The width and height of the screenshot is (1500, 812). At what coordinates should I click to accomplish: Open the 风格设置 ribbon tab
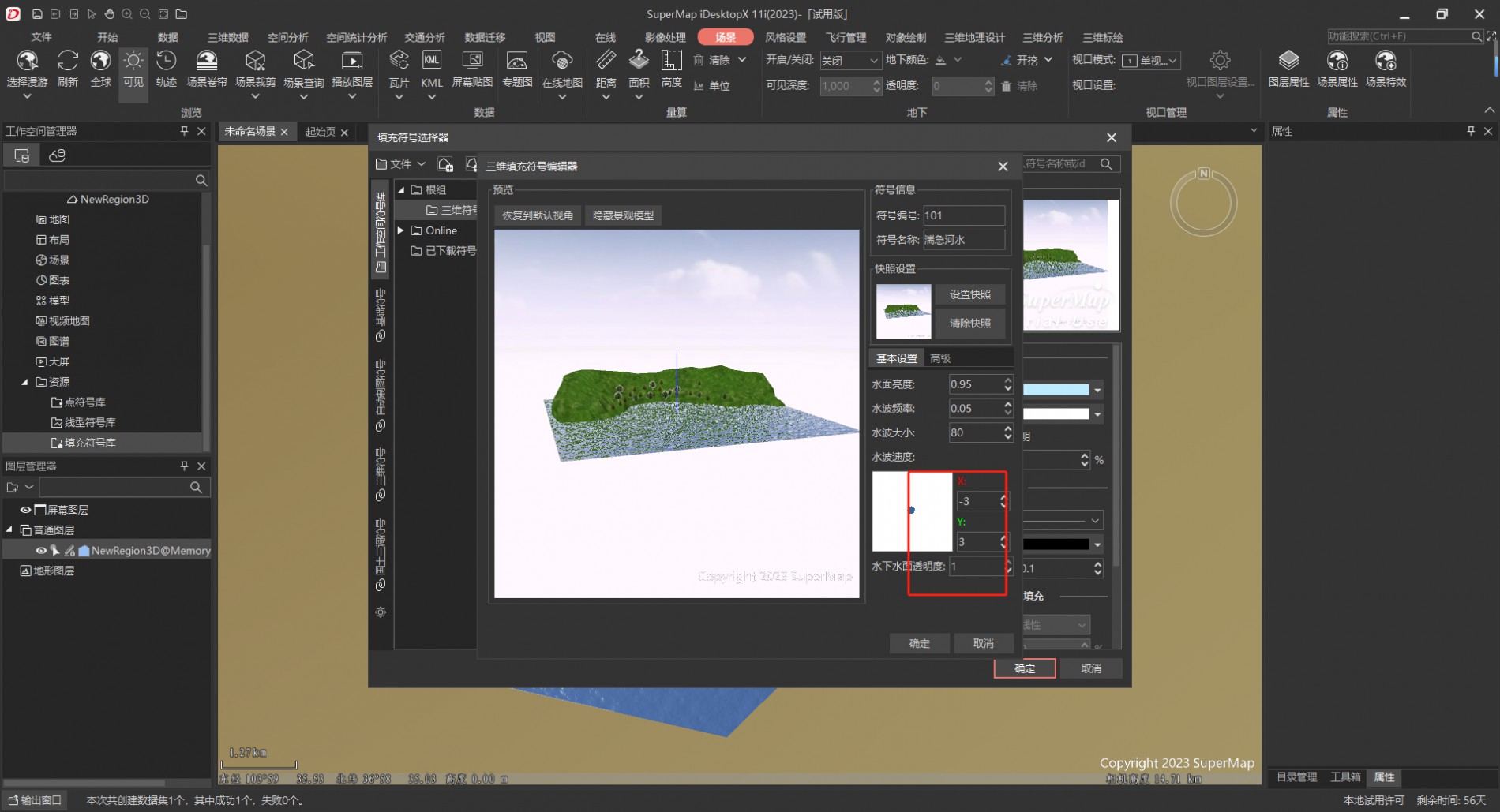pos(786,37)
